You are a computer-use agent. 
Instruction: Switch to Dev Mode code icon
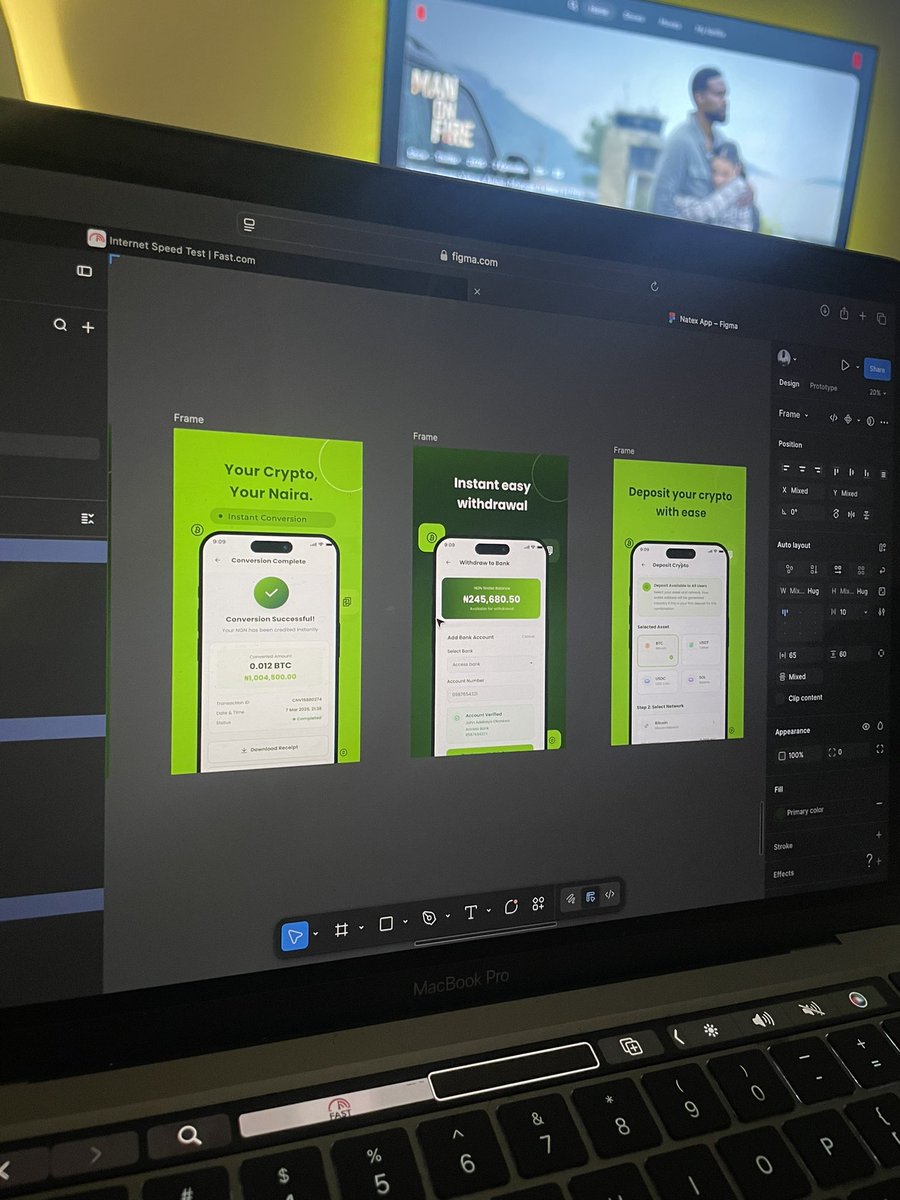point(609,894)
